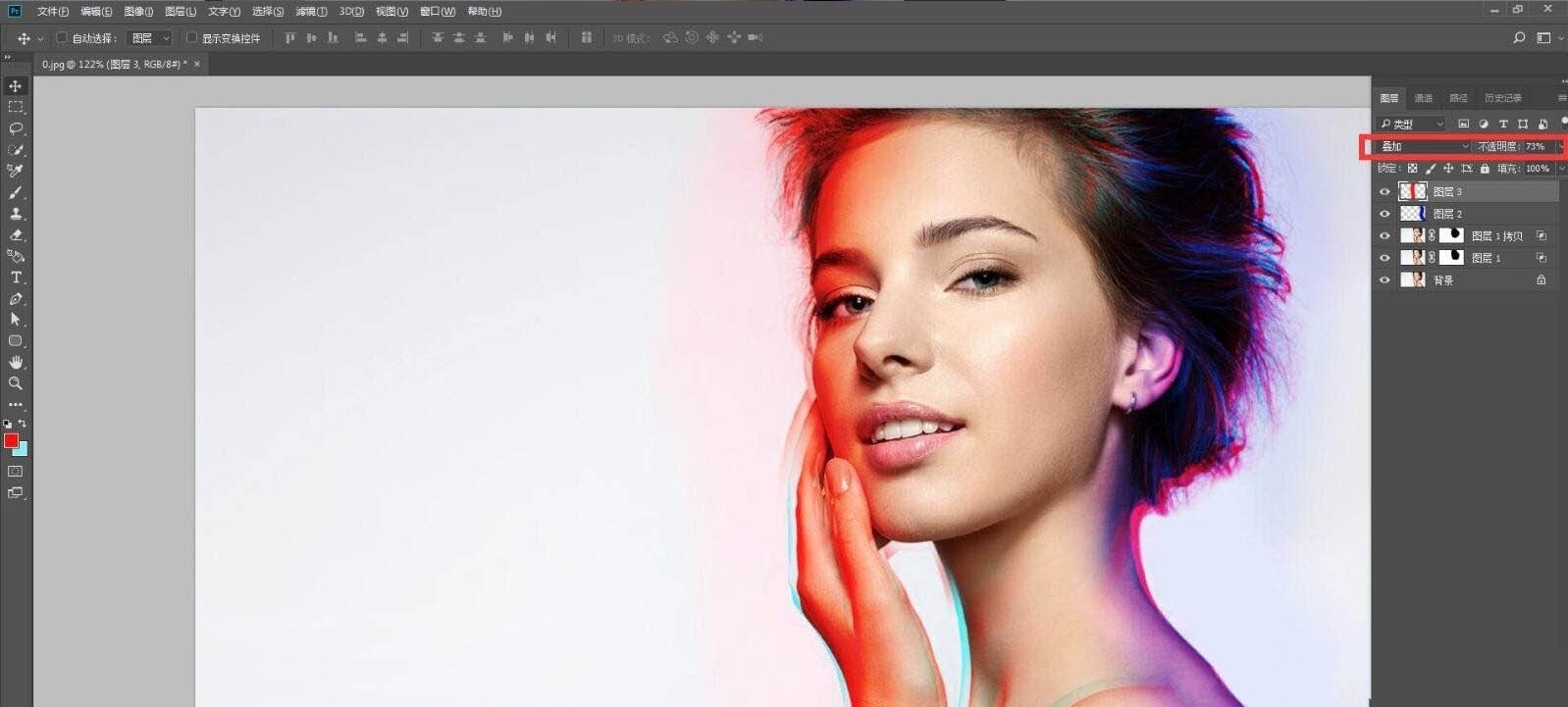This screenshot has width=1568, height=707.
Task: Click the red foreground color swatch
Action: (11, 441)
